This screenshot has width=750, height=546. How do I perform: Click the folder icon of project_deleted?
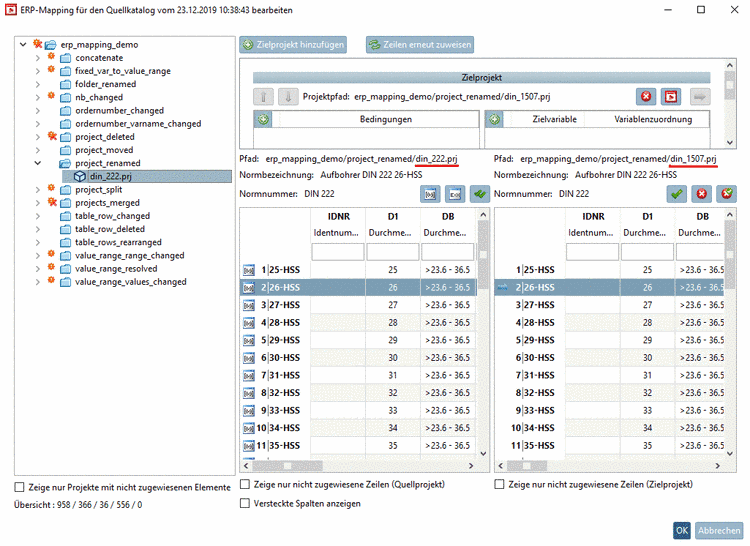(x=66, y=137)
